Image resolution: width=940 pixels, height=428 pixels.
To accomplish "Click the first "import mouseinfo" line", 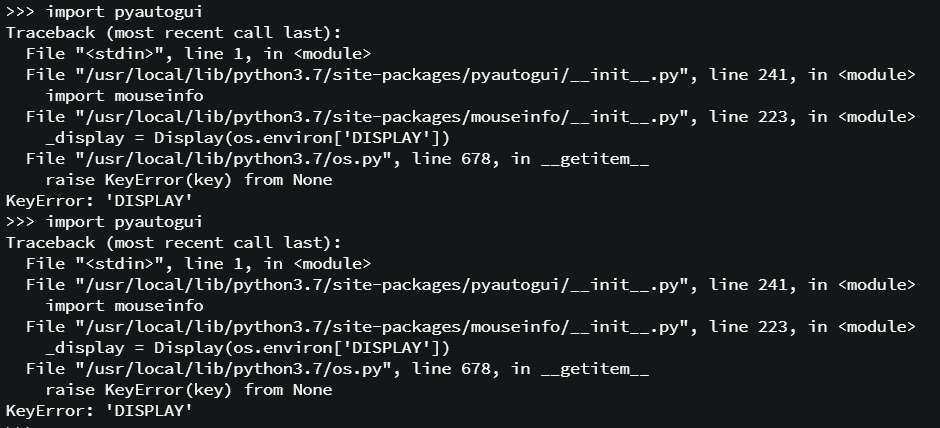I will [x=124, y=96].
